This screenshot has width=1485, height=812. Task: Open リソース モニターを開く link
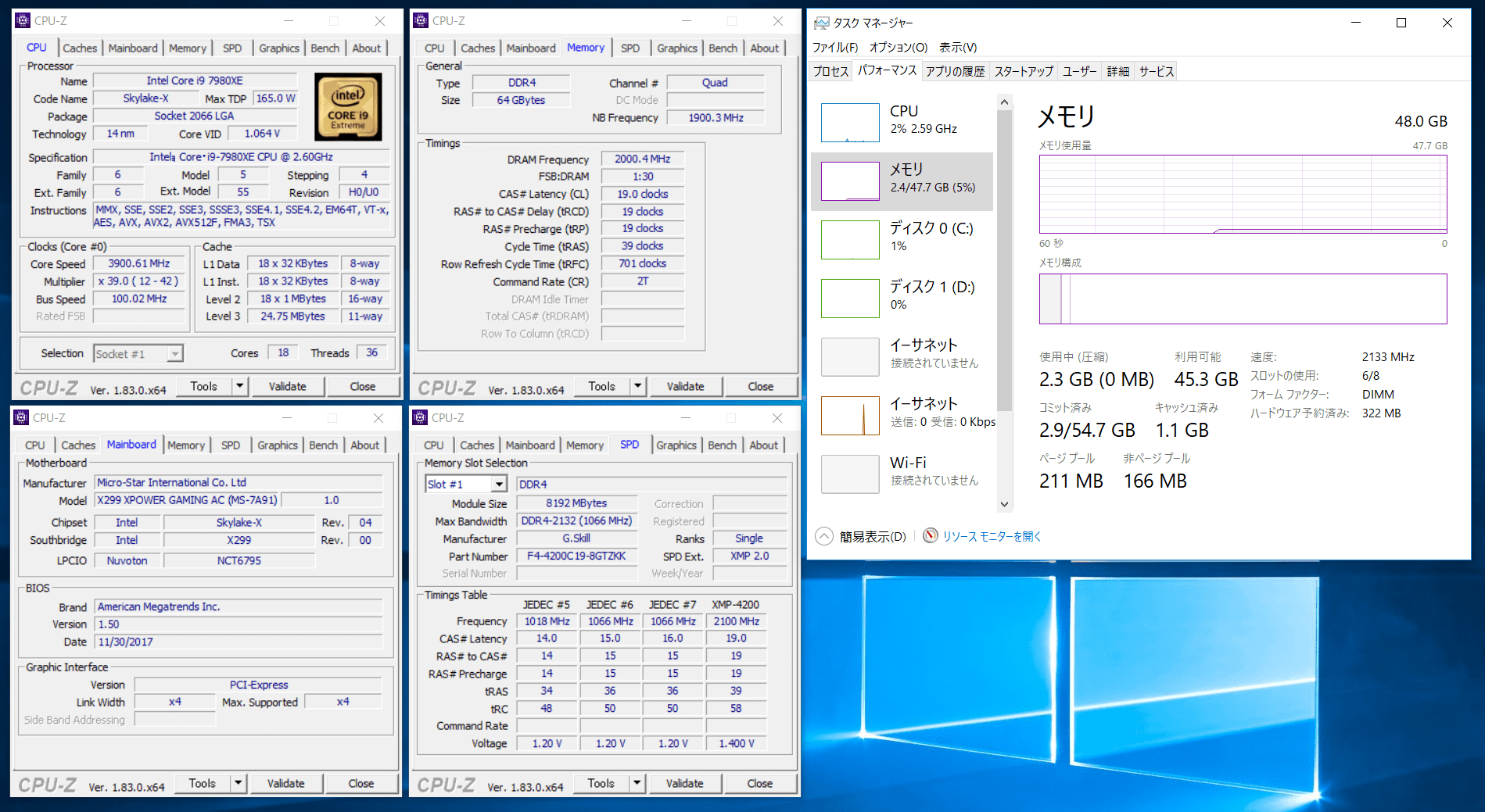click(x=992, y=536)
